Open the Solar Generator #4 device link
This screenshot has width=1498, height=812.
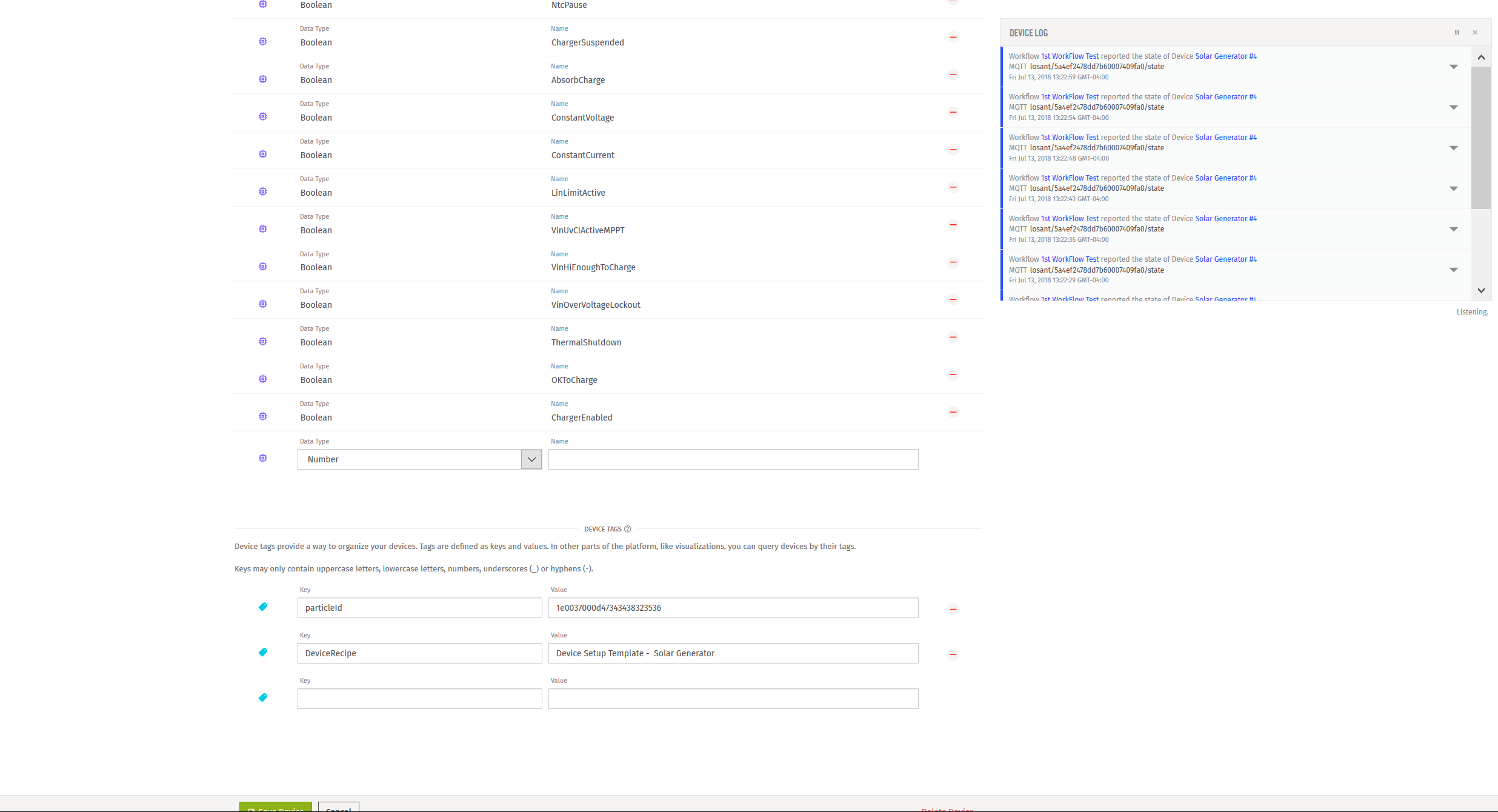[x=1225, y=56]
